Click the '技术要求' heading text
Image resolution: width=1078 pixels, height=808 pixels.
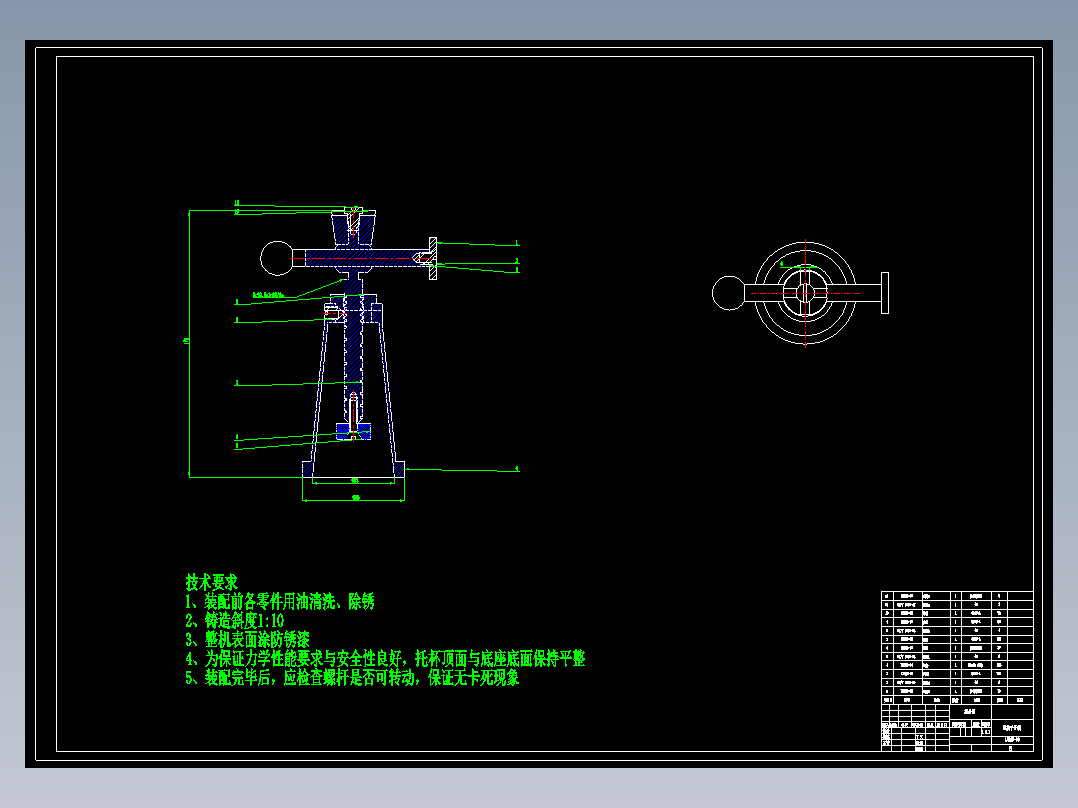211,582
